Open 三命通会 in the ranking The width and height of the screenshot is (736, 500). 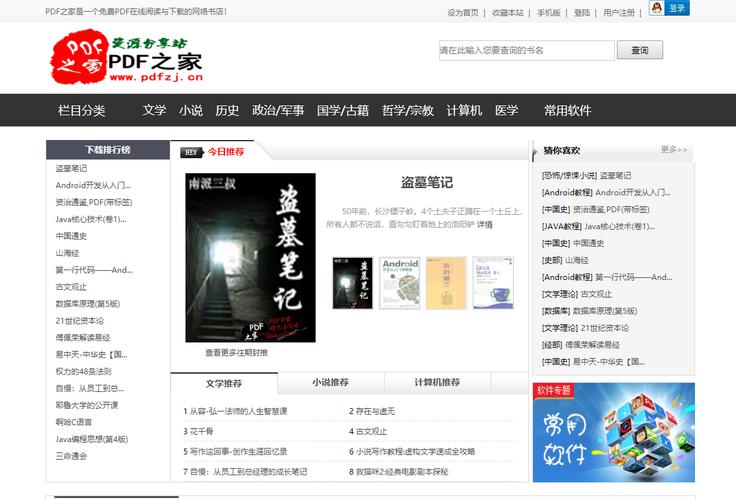71,456
